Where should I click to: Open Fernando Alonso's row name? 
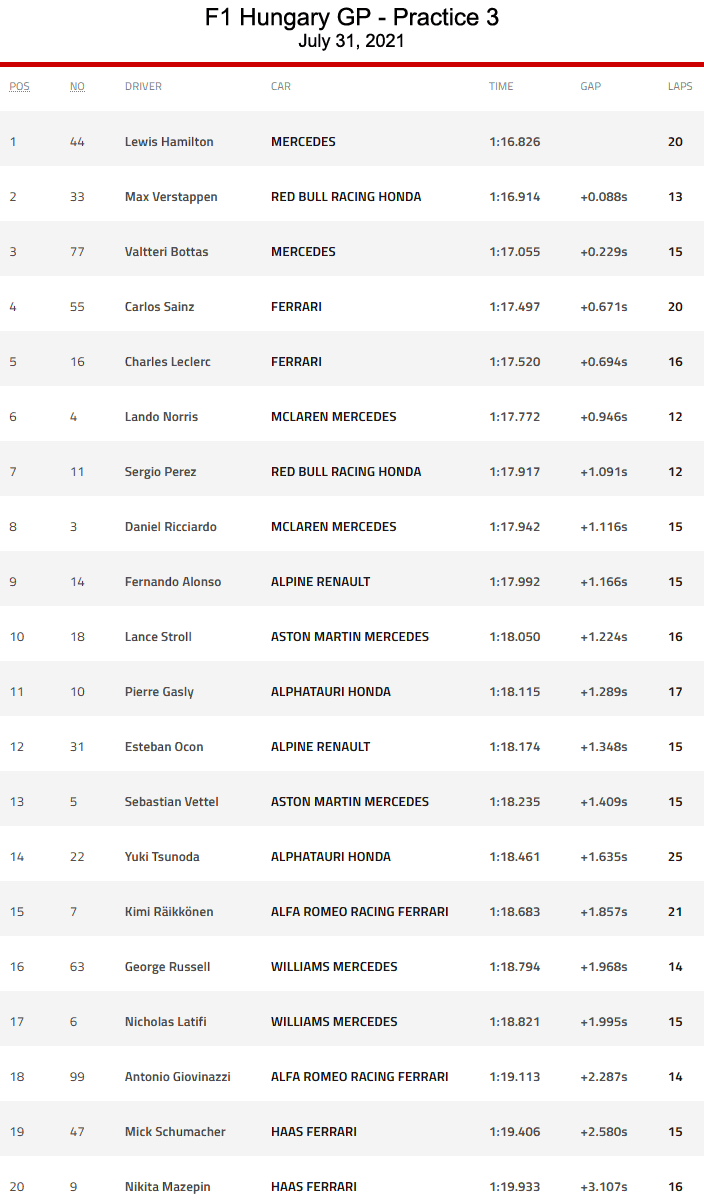pyautogui.click(x=173, y=582)
